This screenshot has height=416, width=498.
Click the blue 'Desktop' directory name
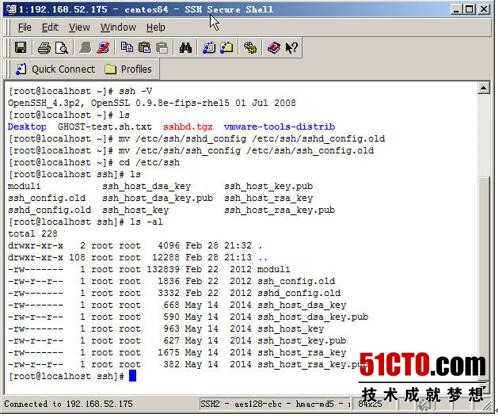(27, 127)
